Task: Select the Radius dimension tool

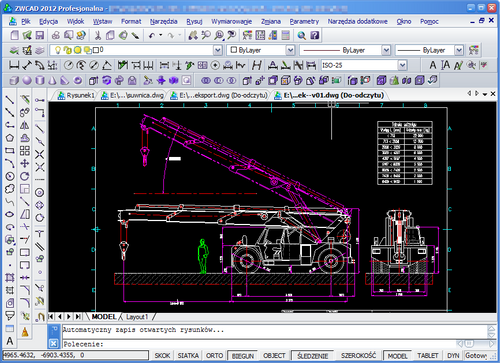Action: pyautogui.click(x=68, y=65)
